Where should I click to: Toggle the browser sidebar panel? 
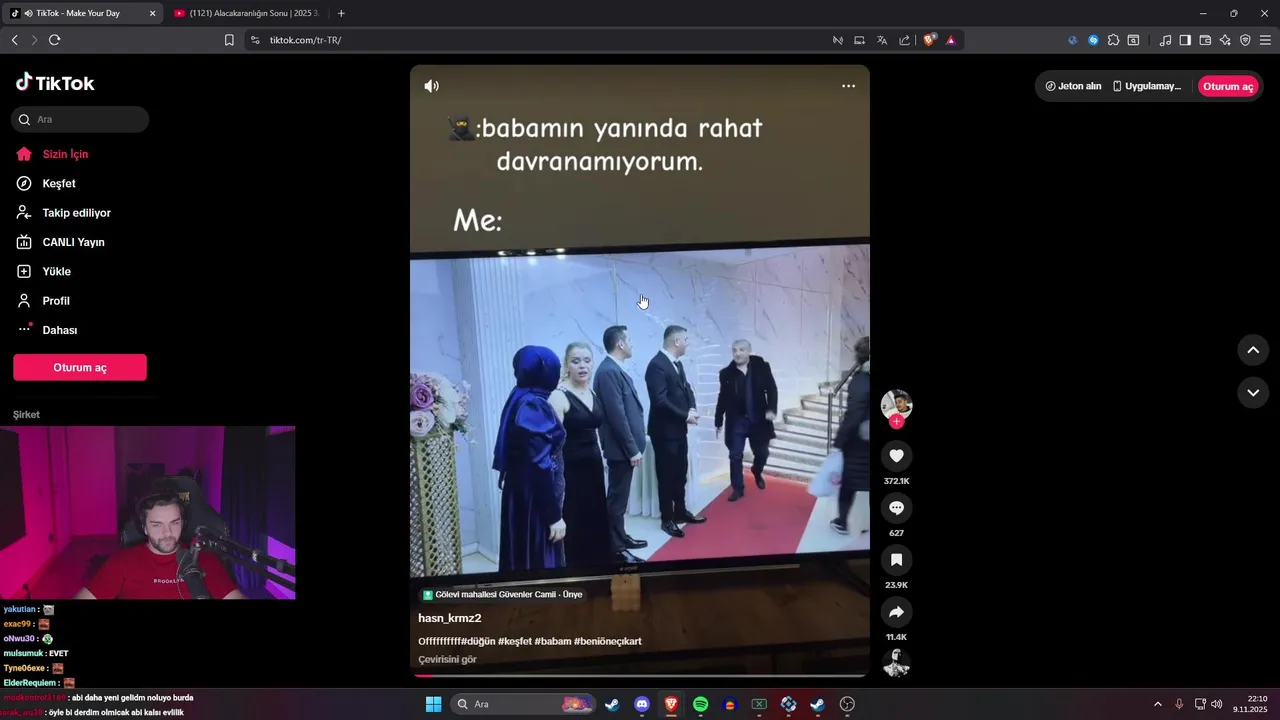click(1185, 40)
